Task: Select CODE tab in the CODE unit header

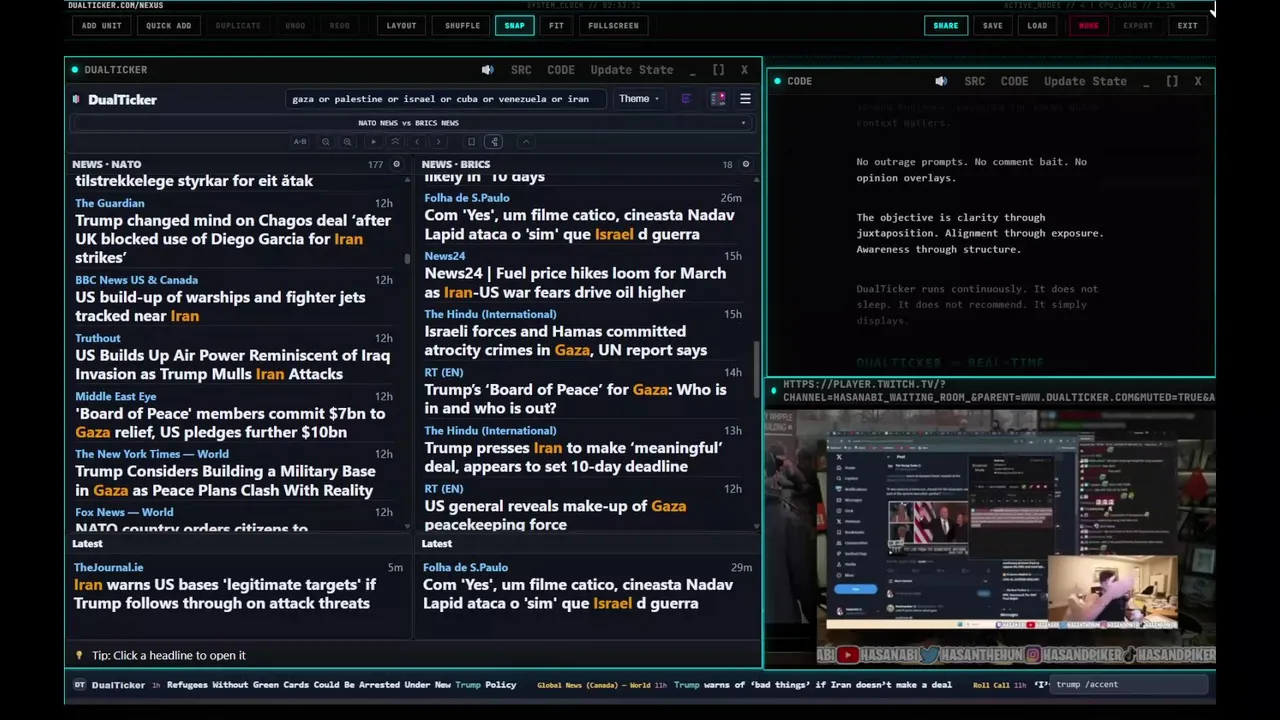Action: pyautogui.click(x=1014, y=81)
